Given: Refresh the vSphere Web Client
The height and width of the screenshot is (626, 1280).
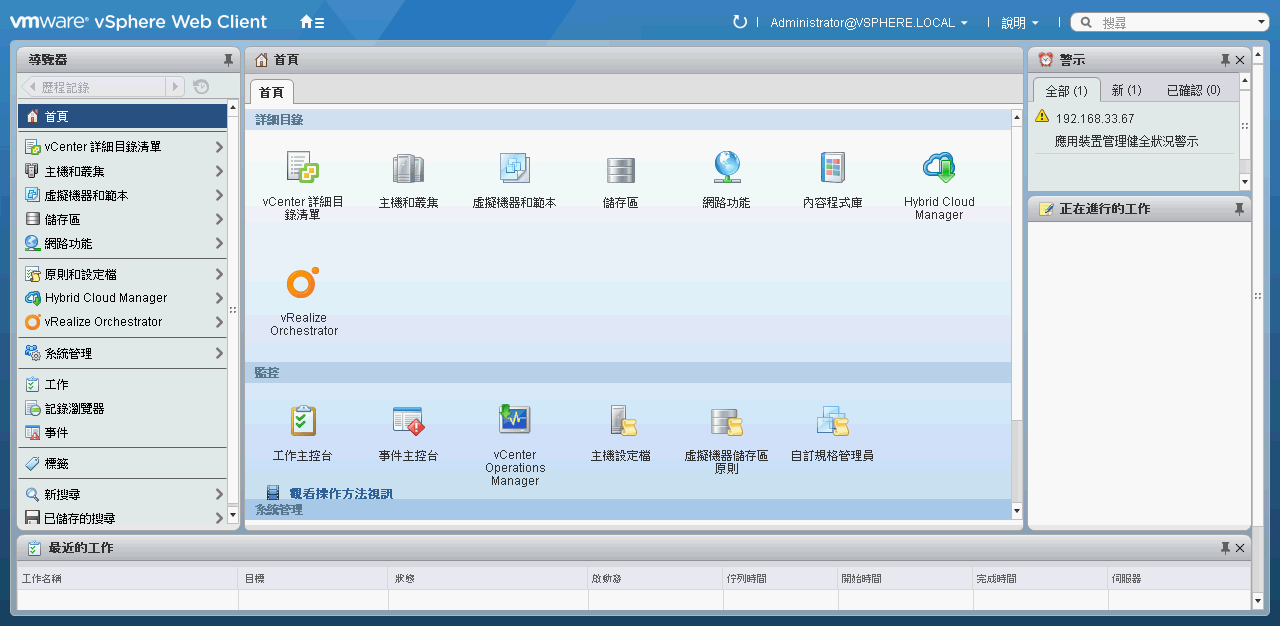Looking at the screenshot, I should (740, 22).
